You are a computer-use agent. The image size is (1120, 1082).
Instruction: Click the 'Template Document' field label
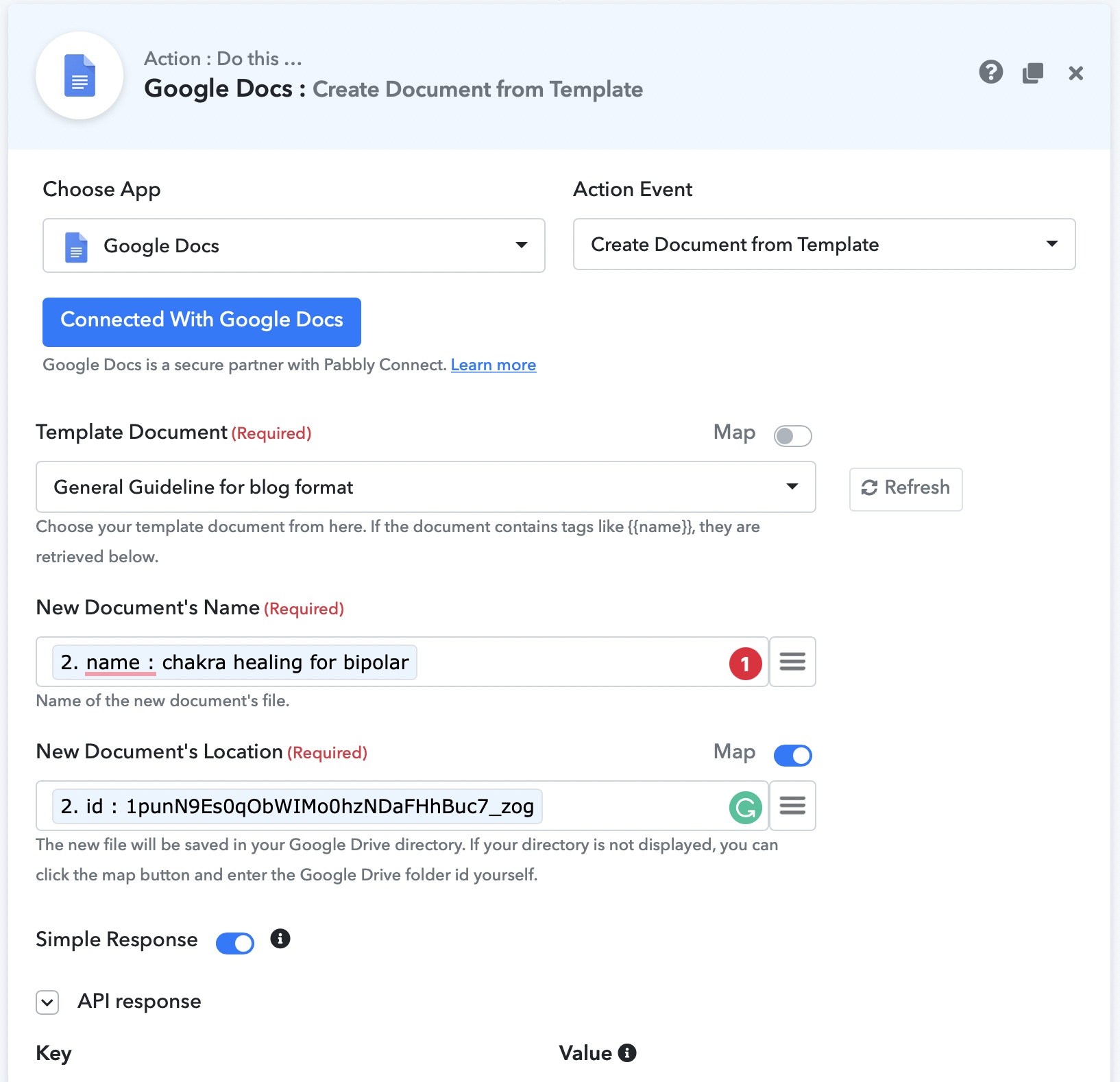click(132, 432)
